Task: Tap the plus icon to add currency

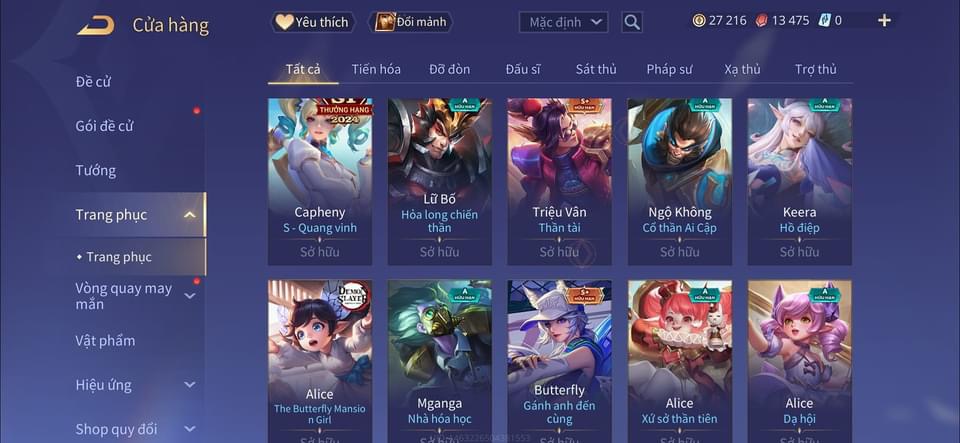Action: pyautogui.click(x=884, y=20)
